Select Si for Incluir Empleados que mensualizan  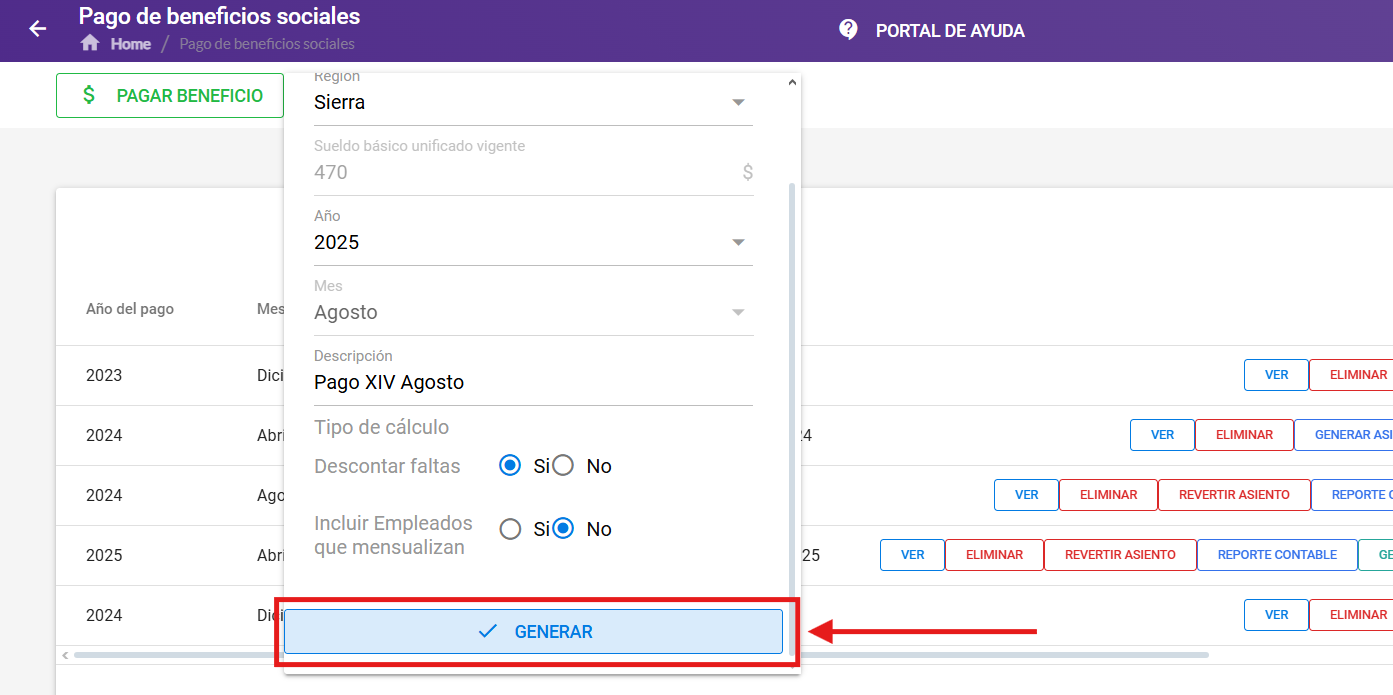click(x=510, y=529)
